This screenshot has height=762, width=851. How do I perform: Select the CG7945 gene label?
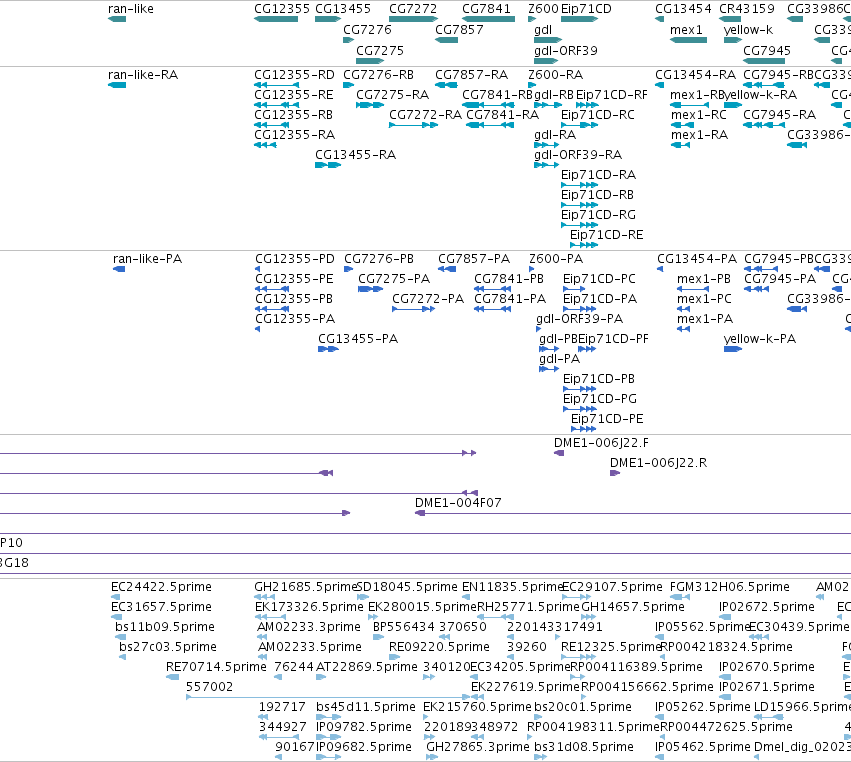(767, 51)
